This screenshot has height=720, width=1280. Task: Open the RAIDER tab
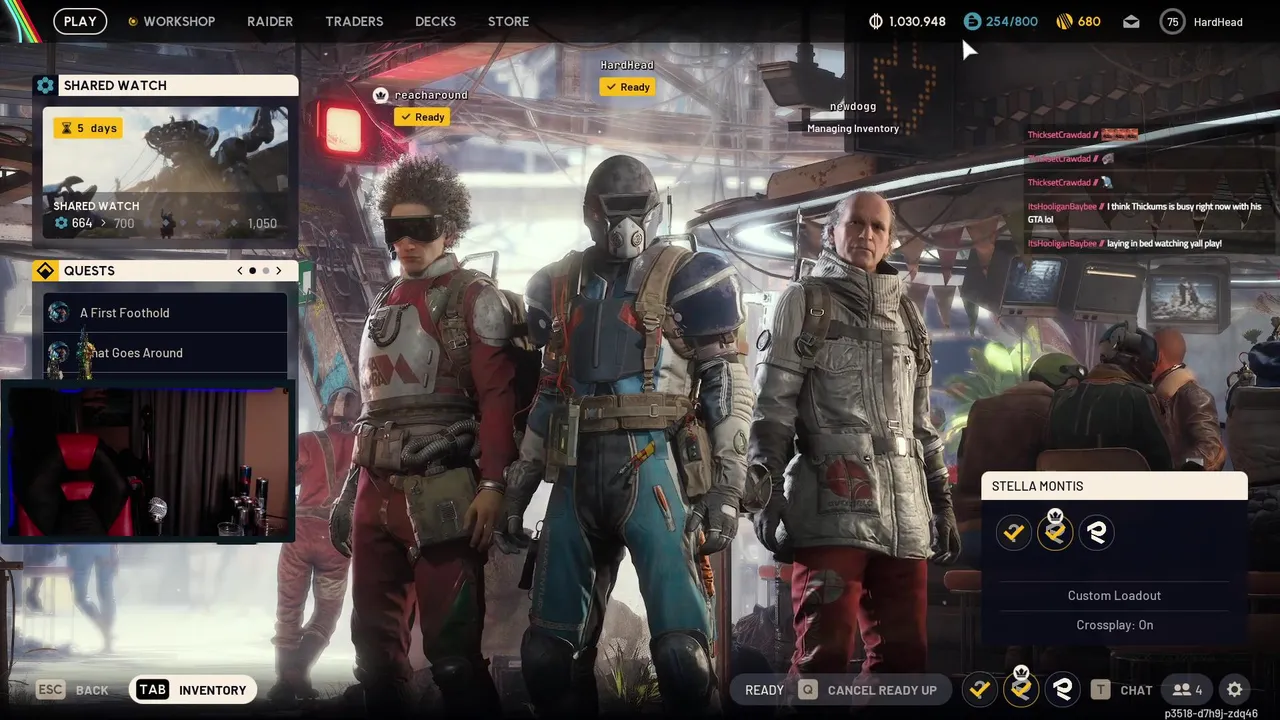pyautogui.click(x=270, y=21)
